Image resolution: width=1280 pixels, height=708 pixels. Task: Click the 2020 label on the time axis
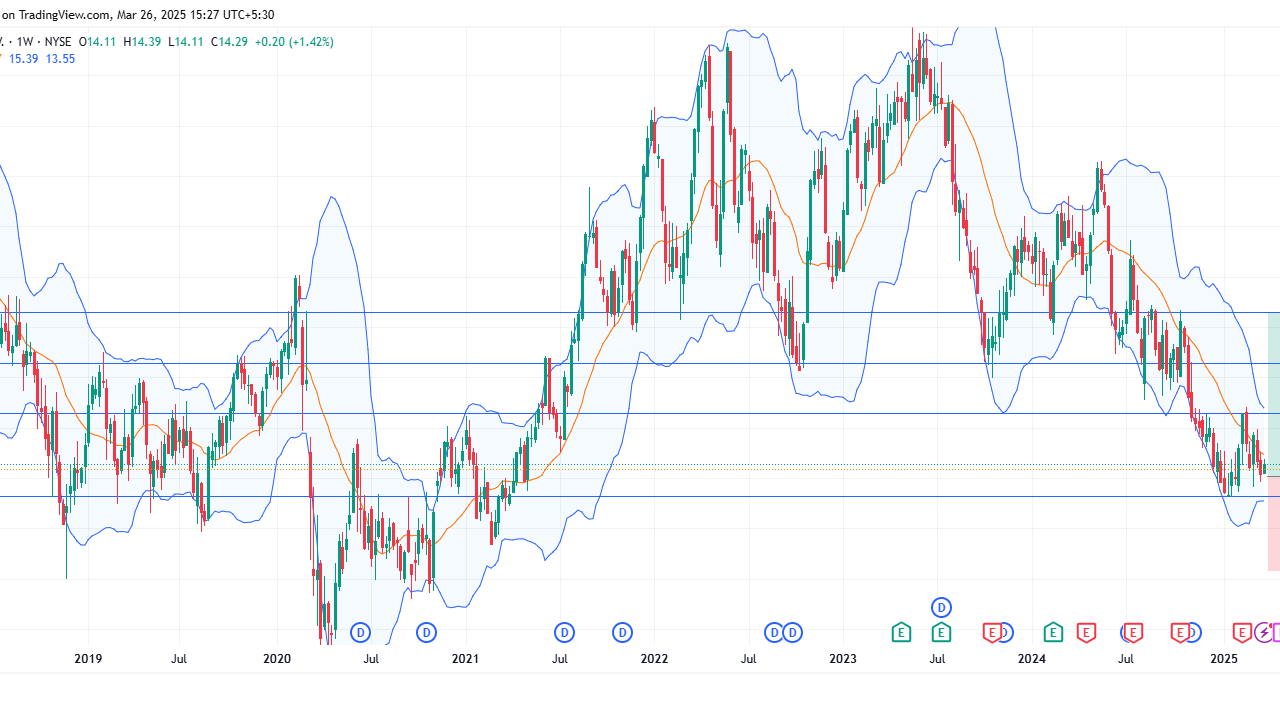point(277,659)
